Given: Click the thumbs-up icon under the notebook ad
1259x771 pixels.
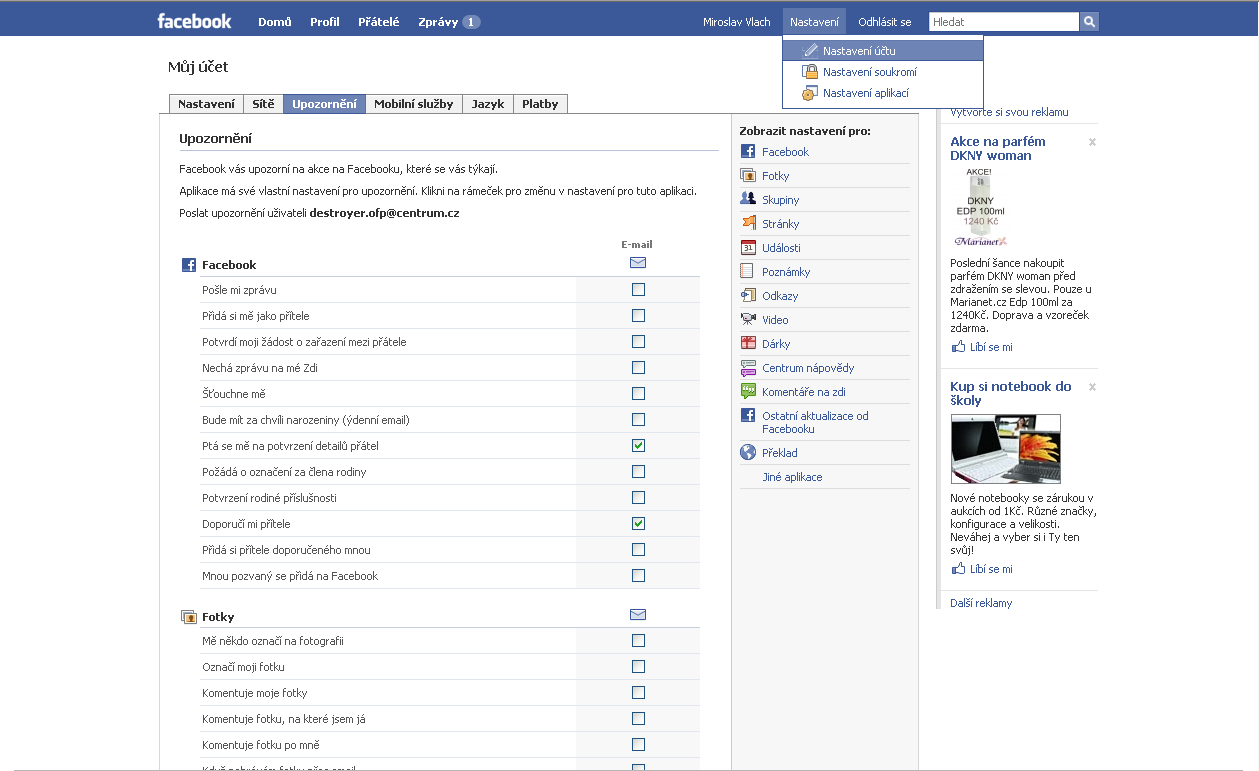Looking at the screenshot, I should coord(959,569).
